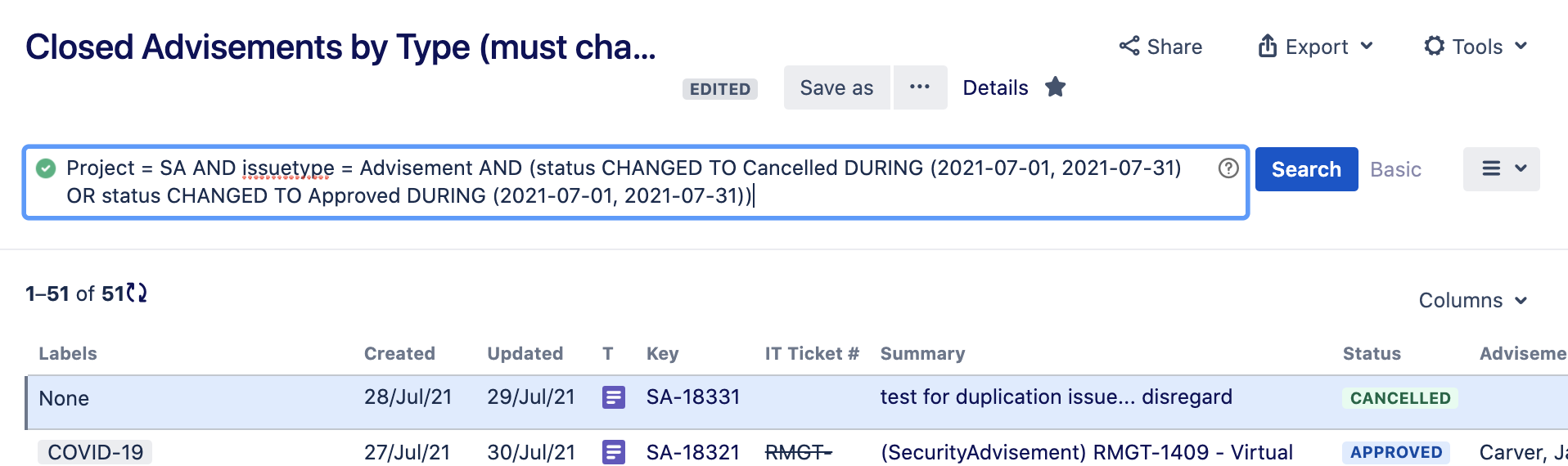Click the Save as button

coord(836,87)
